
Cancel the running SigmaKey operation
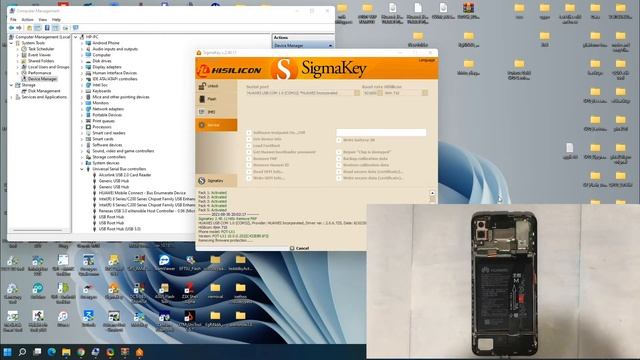click(299, 248)
